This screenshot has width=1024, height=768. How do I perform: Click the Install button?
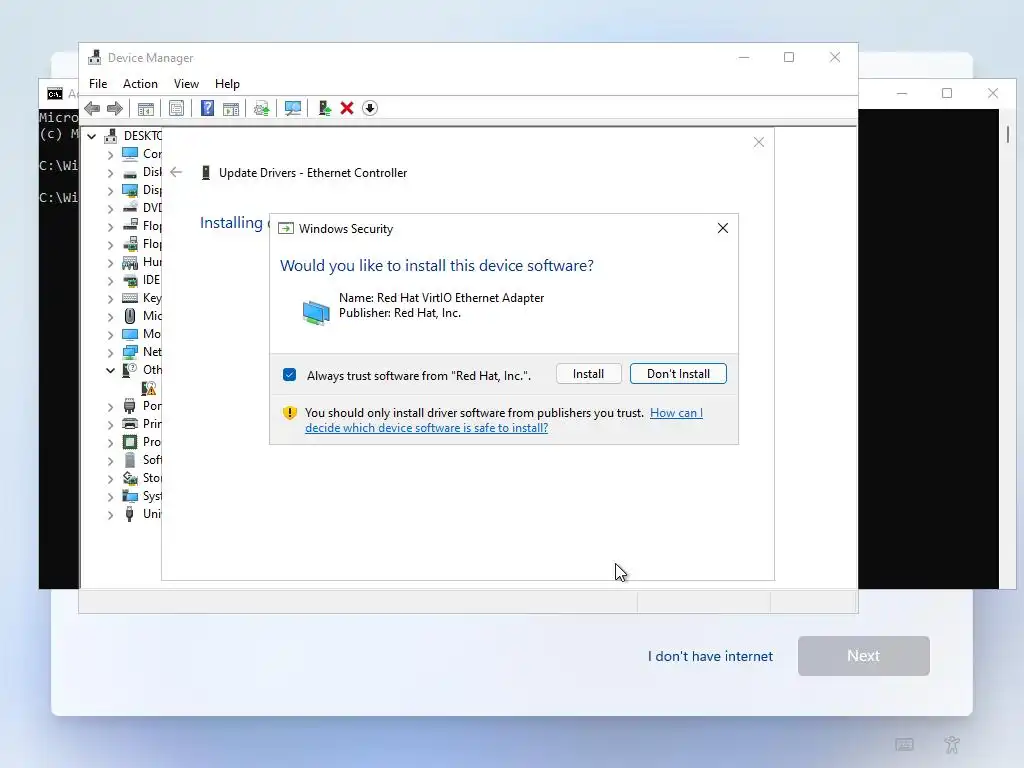[588, 374]
